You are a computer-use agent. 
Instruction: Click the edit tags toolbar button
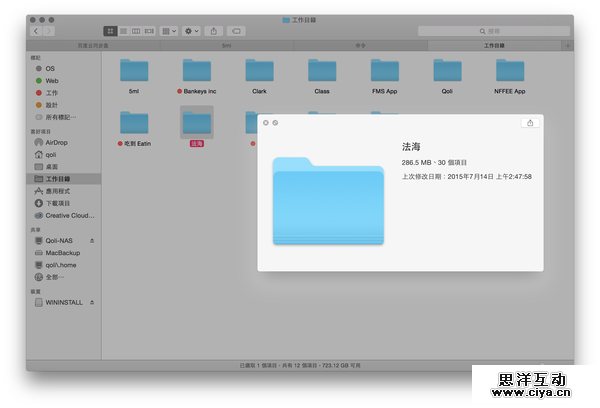tap(236, 31)
